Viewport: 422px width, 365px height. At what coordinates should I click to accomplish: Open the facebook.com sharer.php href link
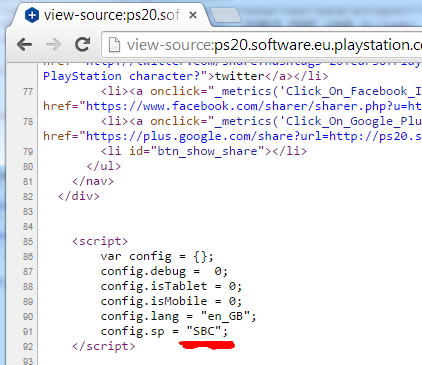click(x=253, y=106)
